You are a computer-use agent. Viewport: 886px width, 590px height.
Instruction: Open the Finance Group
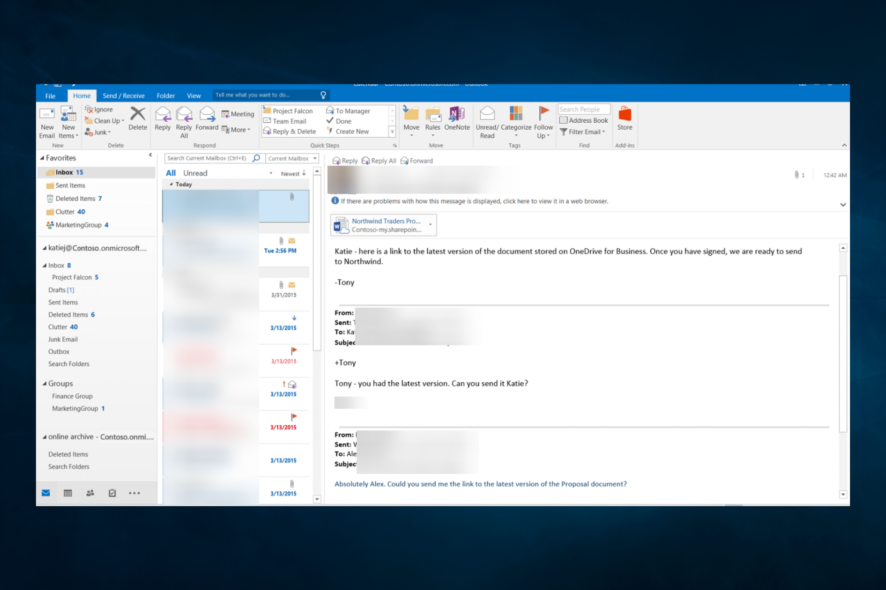point(72,396)
